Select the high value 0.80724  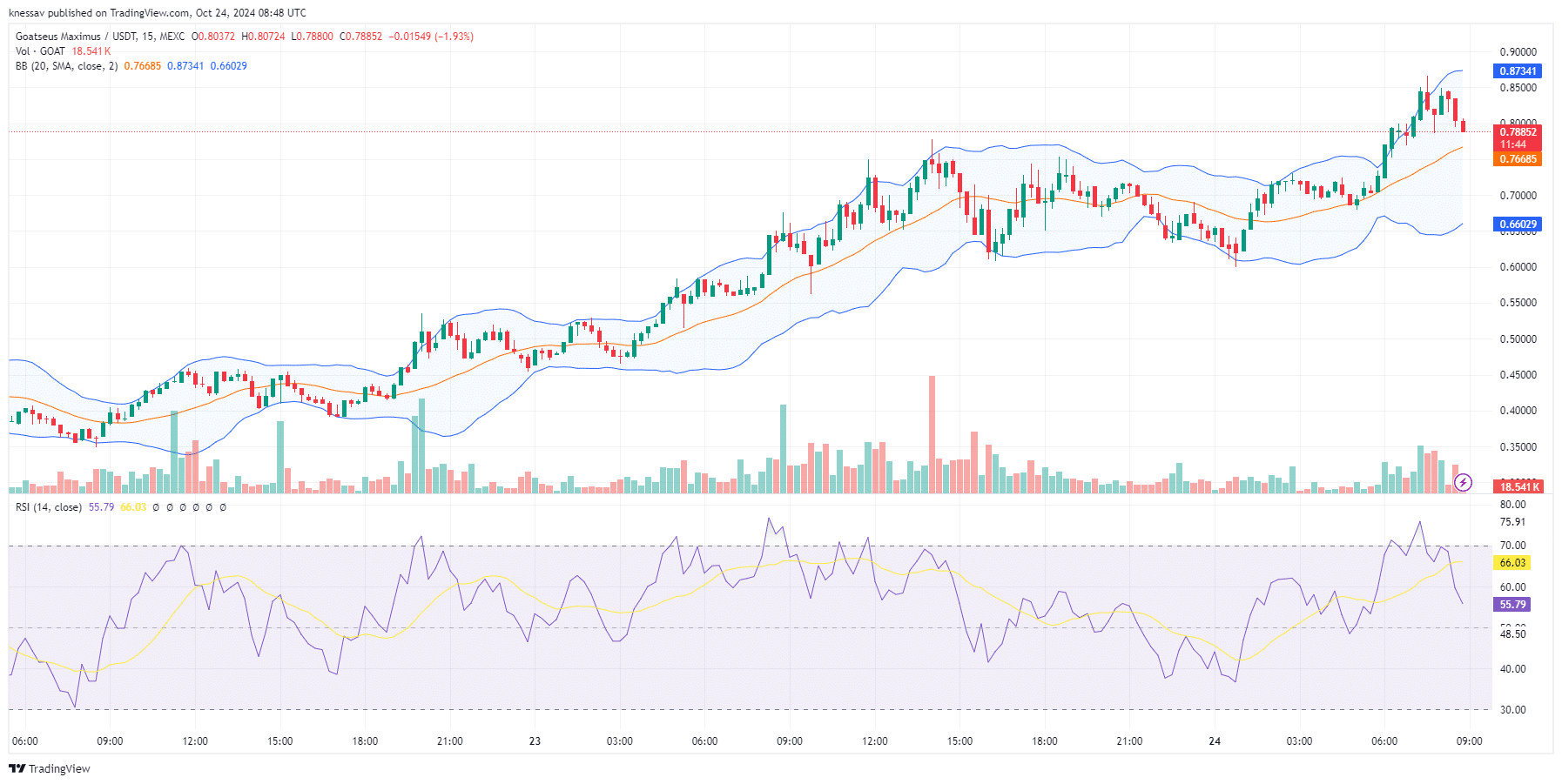(263, 37)
